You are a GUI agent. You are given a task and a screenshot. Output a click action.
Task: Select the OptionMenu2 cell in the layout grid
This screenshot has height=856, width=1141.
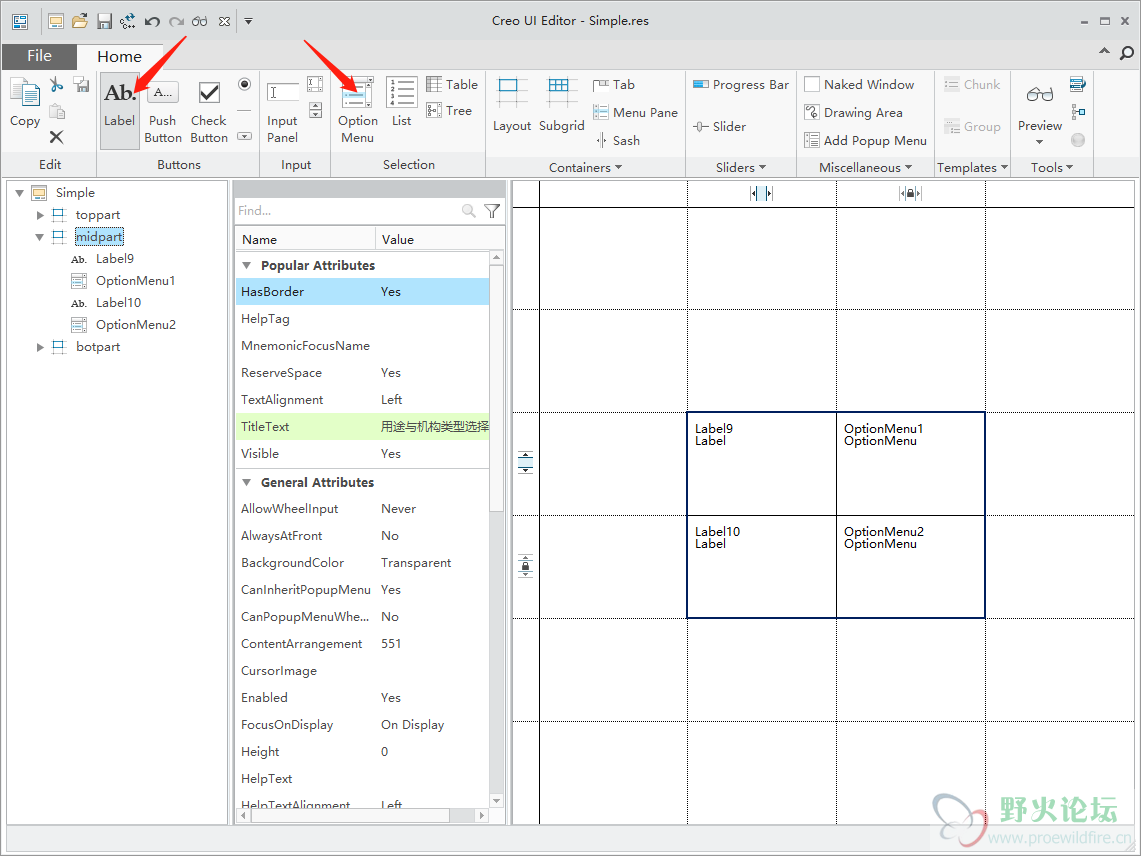(910, 567)
